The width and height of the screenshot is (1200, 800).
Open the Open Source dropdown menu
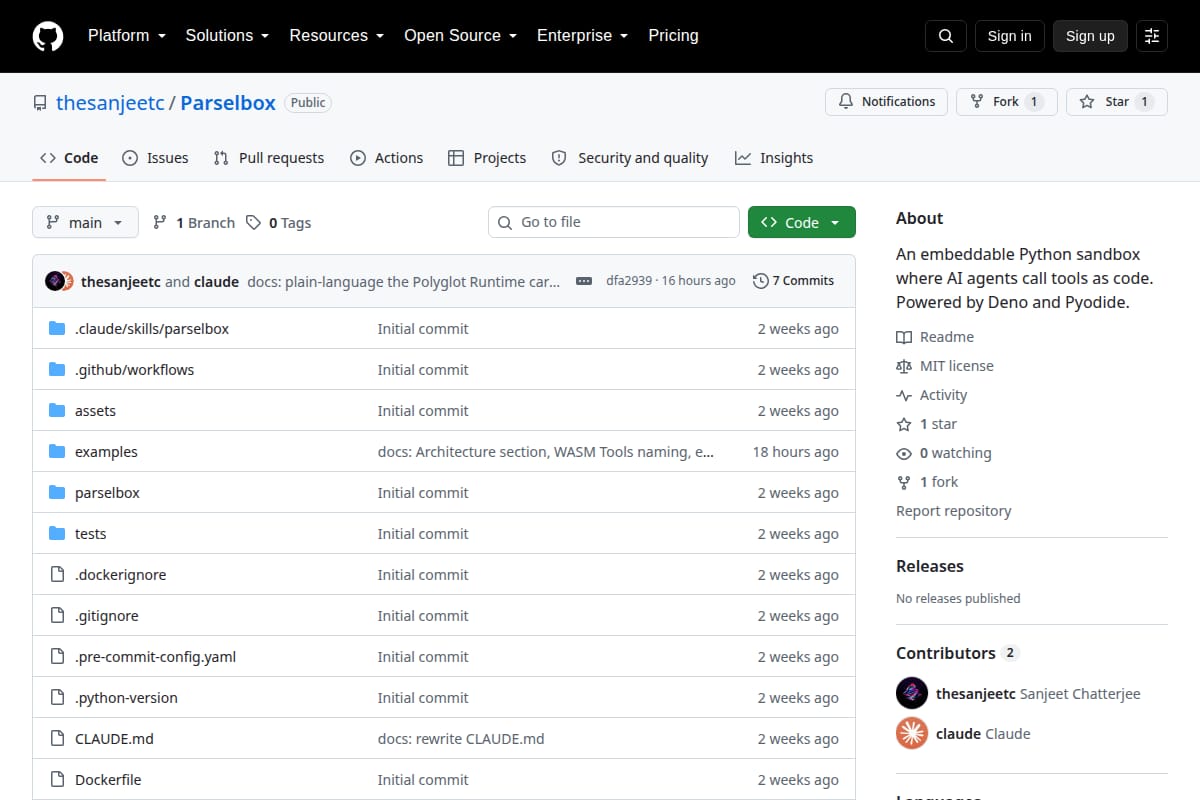460,36
